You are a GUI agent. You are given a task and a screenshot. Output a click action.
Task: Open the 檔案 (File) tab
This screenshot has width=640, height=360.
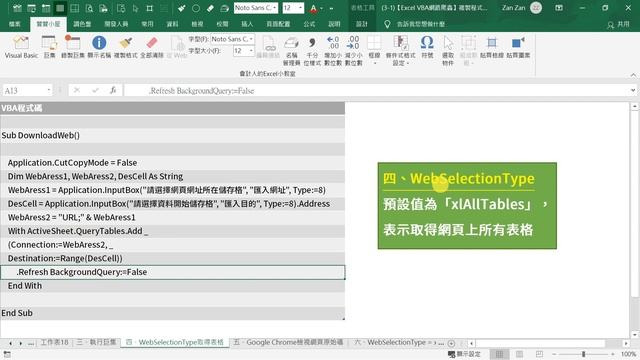point(15,24)
